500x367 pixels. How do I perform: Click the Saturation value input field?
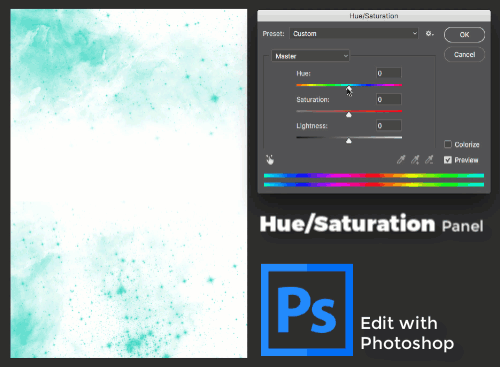pyautogui.click(x=389, y=99)
